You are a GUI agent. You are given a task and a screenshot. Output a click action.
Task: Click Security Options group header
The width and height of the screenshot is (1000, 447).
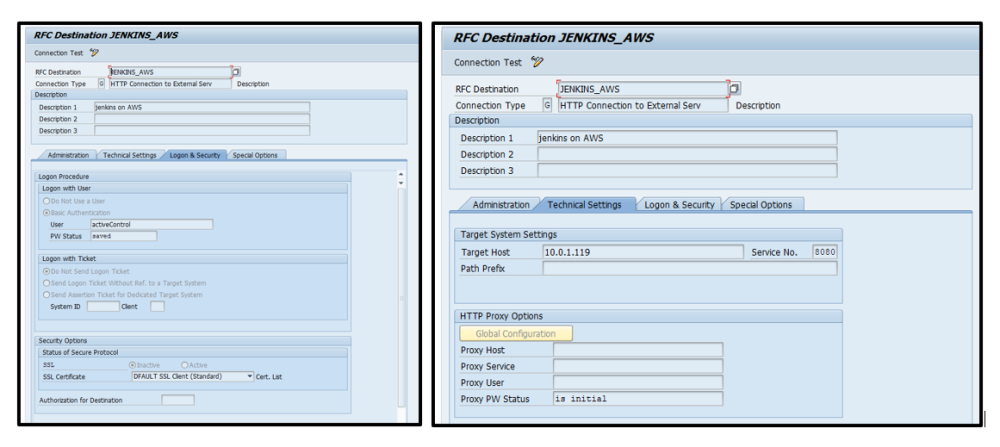pyautogui.click(x=193, y=341)
